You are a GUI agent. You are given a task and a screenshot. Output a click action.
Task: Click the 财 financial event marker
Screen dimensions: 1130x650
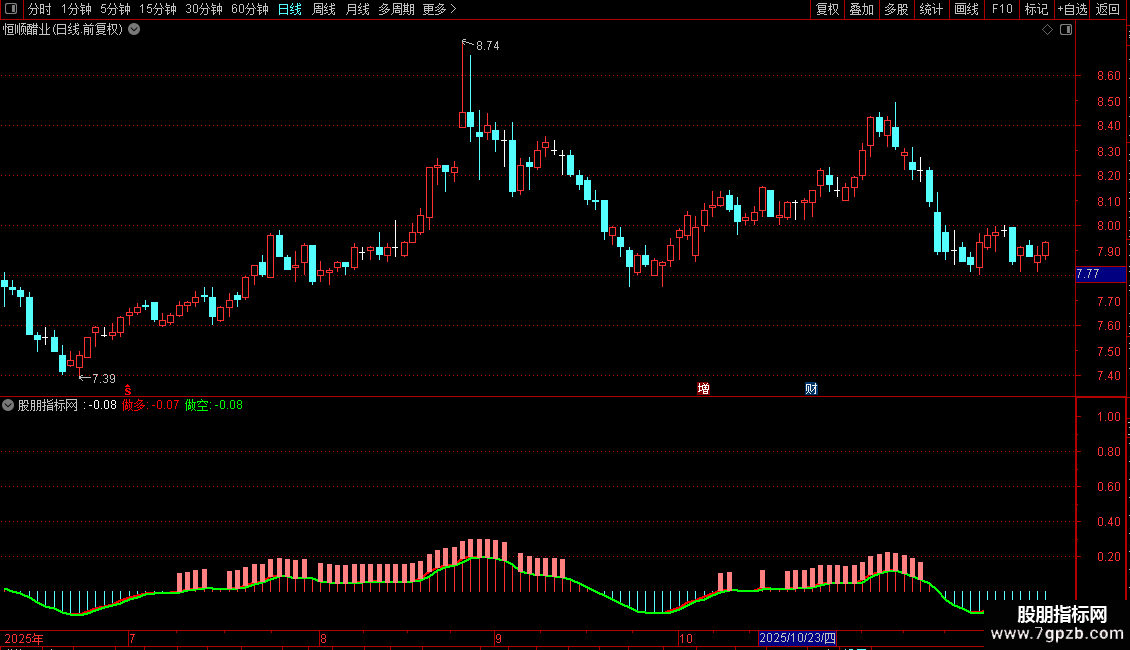click(811, 388)
